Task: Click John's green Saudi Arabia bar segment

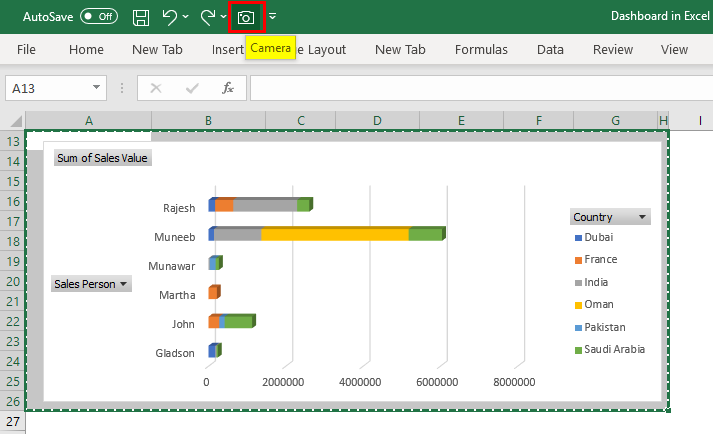Action: click(x=238, y=322)
